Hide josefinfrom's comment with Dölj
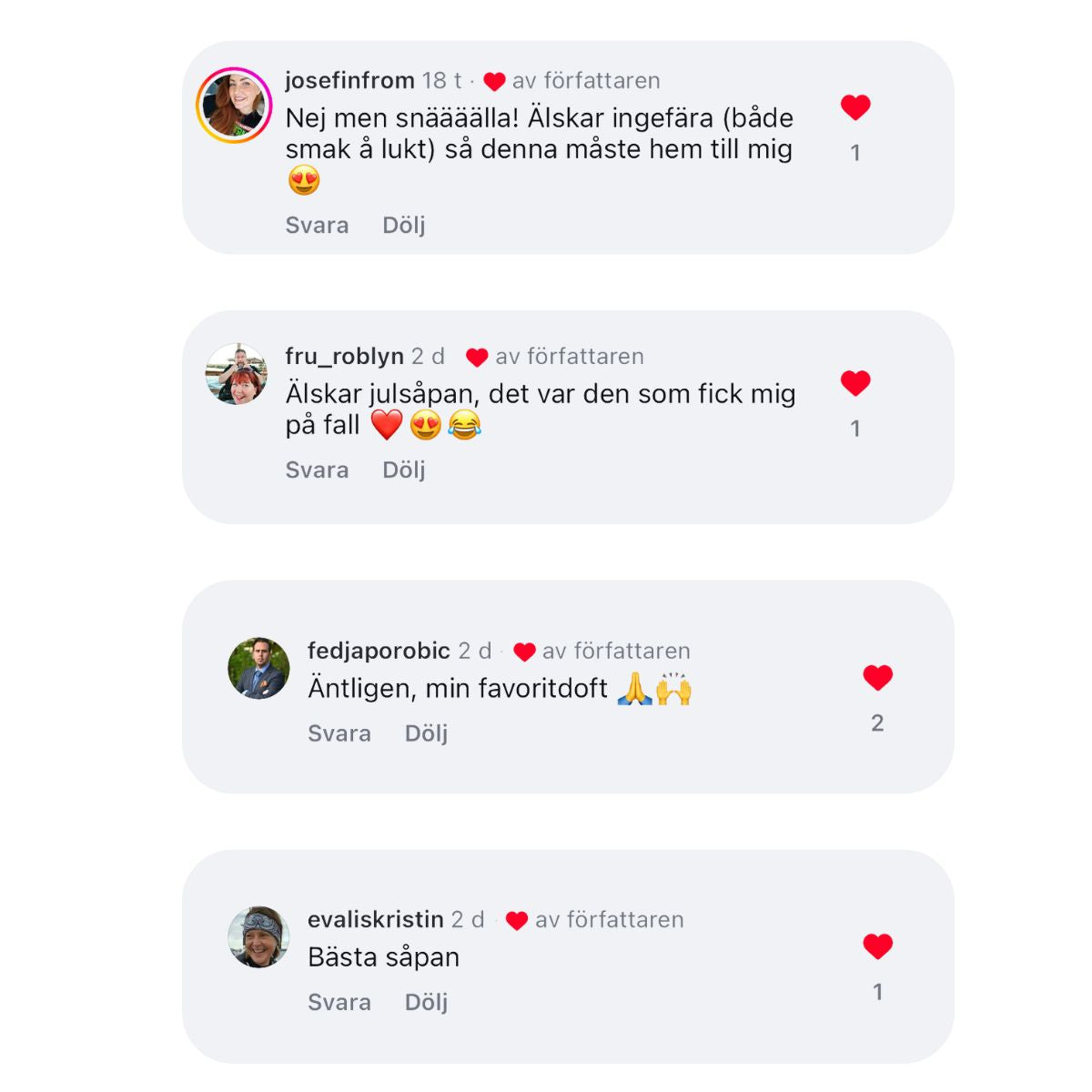The image size is (1092, 1092). tap(404, 225)
